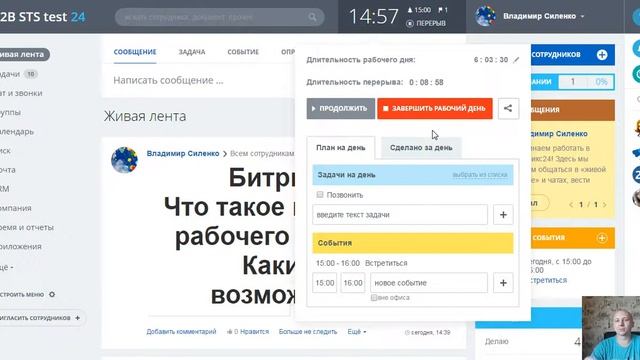Screen dimensions: 640x360
Task: Click the event end time 16:00 field
Action: pyautogui.click(x=353, y=283)
